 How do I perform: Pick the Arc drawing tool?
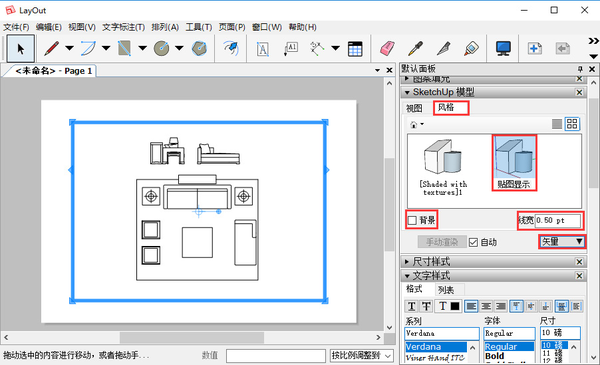[x=88, y=49]
